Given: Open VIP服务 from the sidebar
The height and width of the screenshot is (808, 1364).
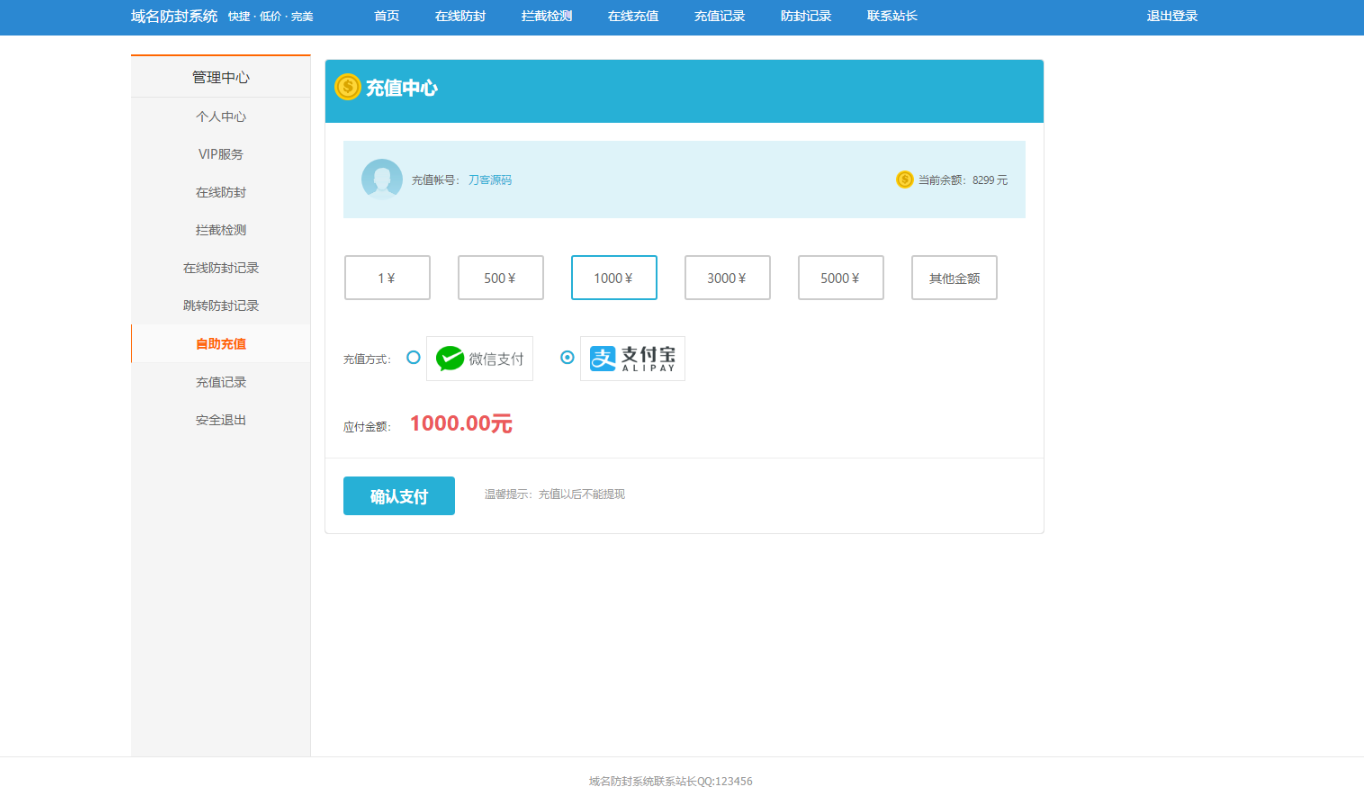Looking at the screenshot, I should [220, 154].
